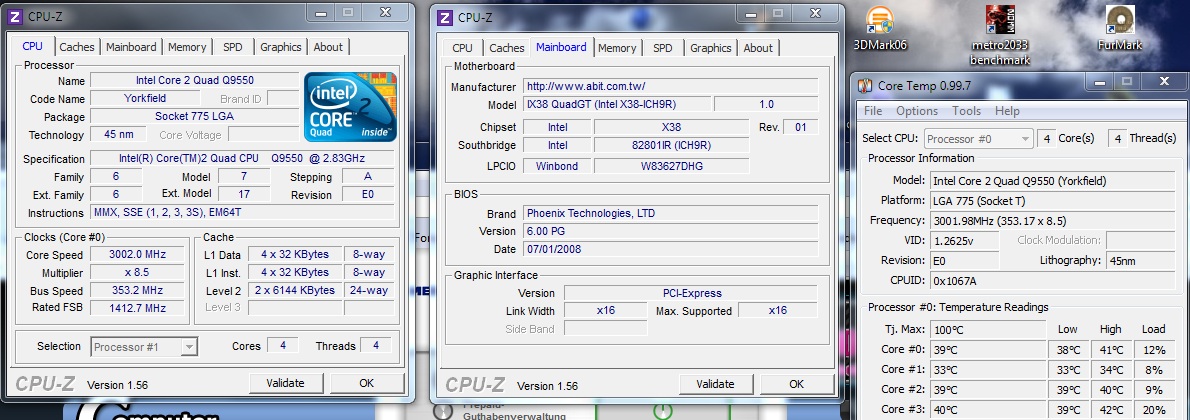
Task: Expand Select CPU dropdown in Core Temp
Action: pyautogui.click(x=978, y=139)
